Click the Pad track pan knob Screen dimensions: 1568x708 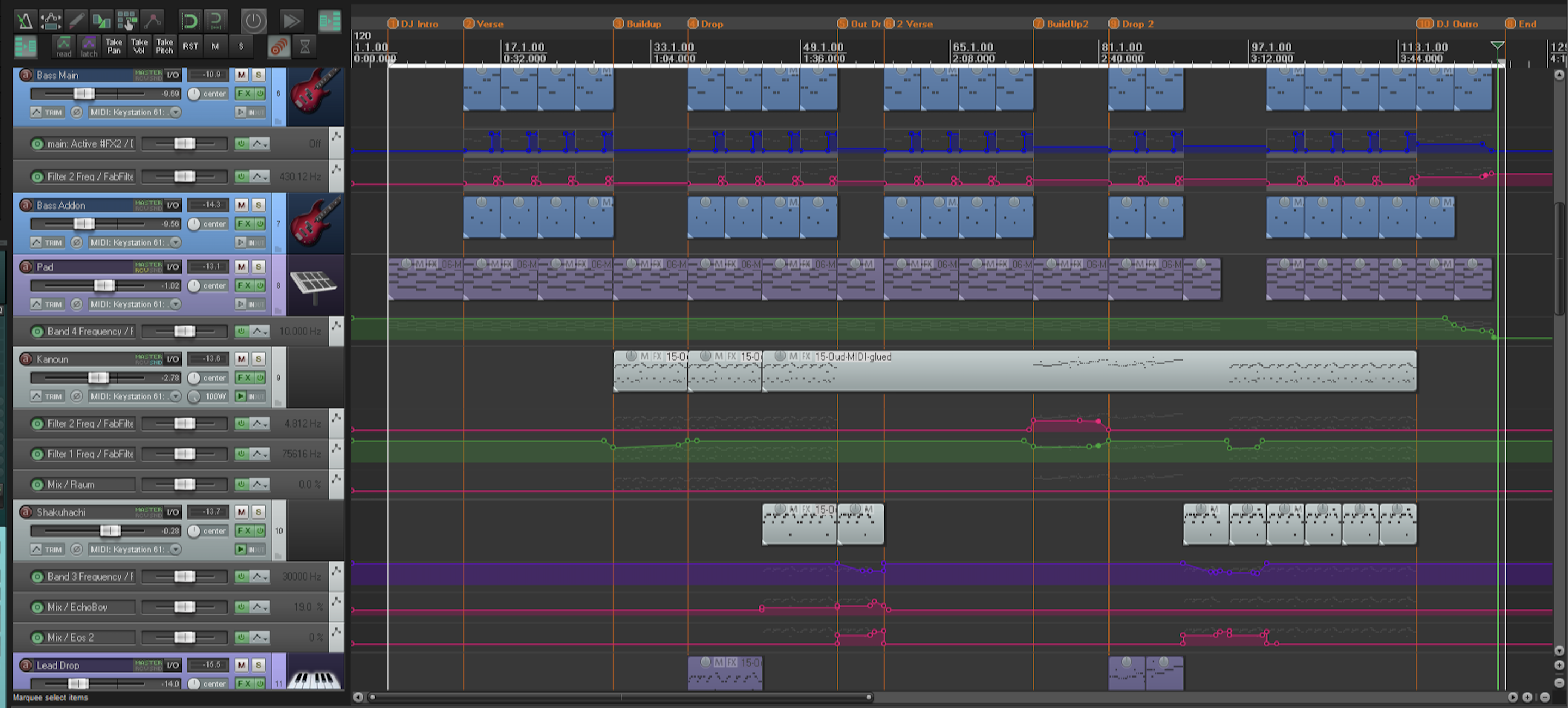tap(194, 285)
